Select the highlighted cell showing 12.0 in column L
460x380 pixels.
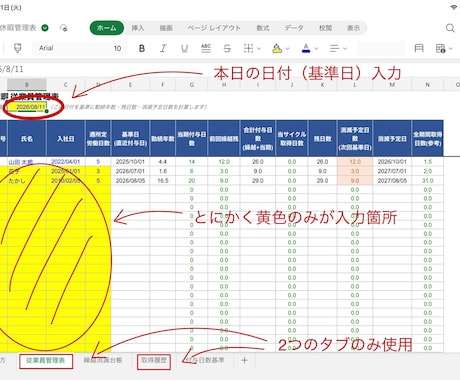[x=355, y=162]
